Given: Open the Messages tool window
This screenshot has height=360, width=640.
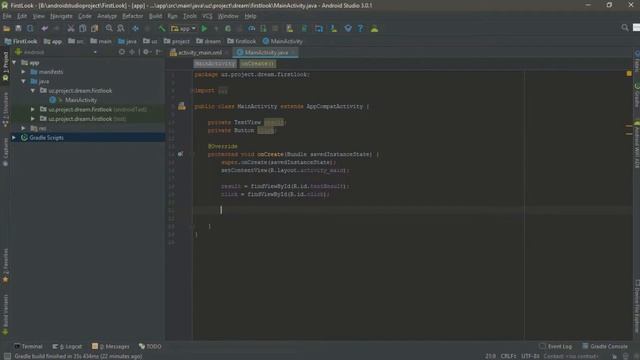Looking at the screenshot, I should (111, 346).
